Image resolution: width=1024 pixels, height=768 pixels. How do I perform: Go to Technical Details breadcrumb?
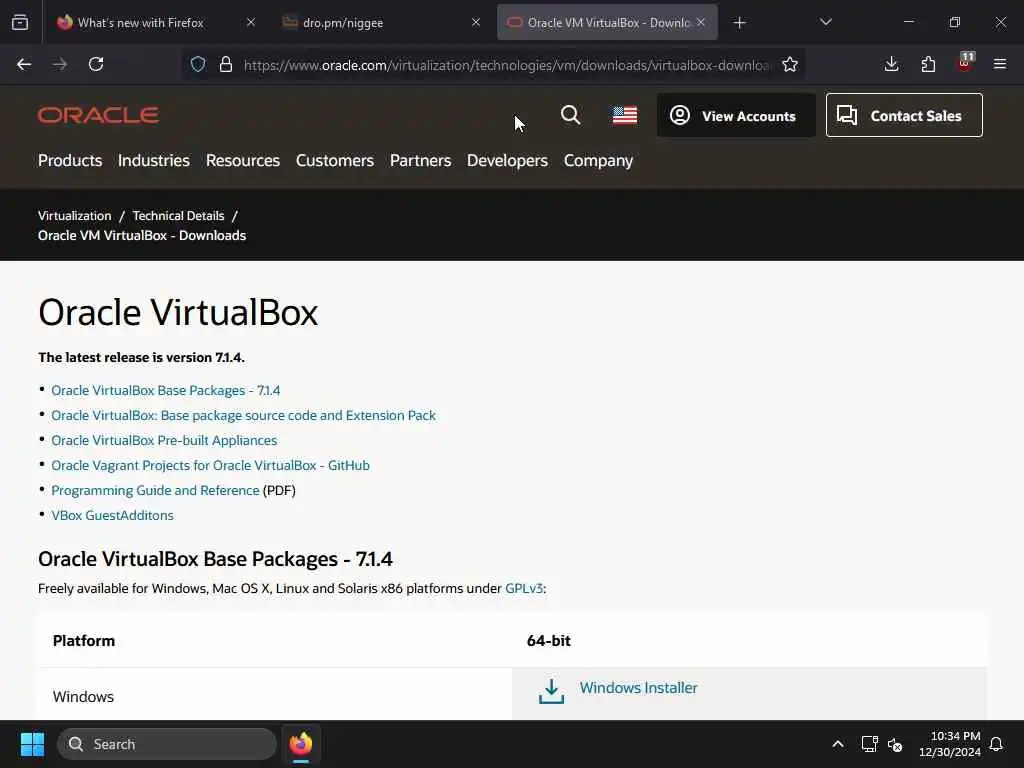(x=178, y=216)
